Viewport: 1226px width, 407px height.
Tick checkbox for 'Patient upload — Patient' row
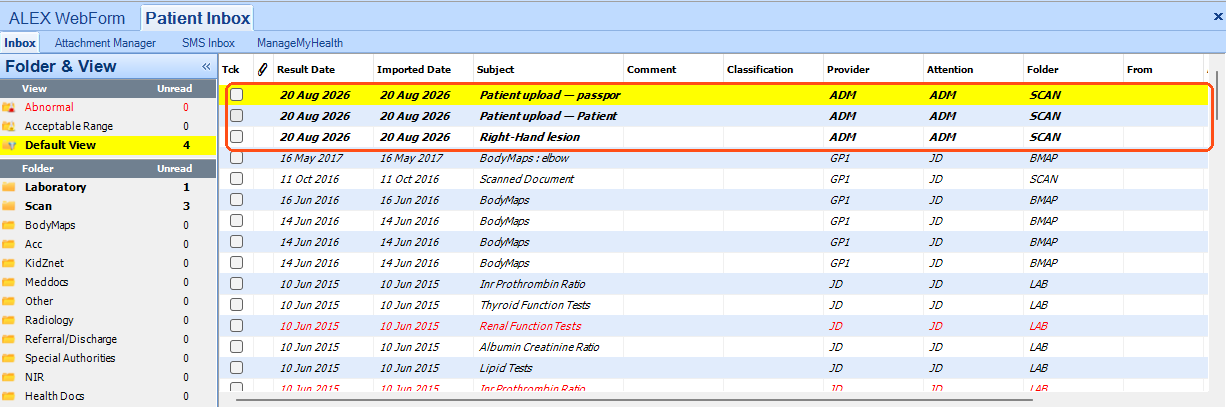tap(237, 116)
